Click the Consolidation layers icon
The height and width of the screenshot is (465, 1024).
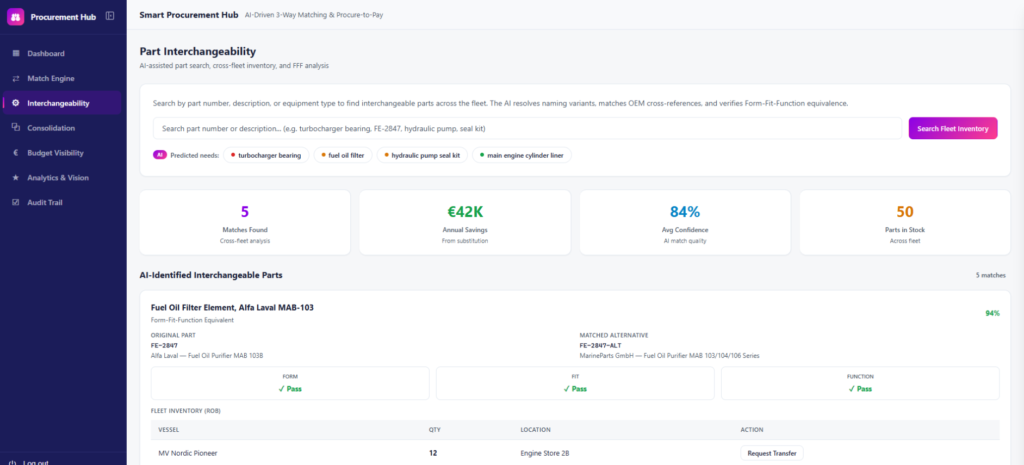16,128
